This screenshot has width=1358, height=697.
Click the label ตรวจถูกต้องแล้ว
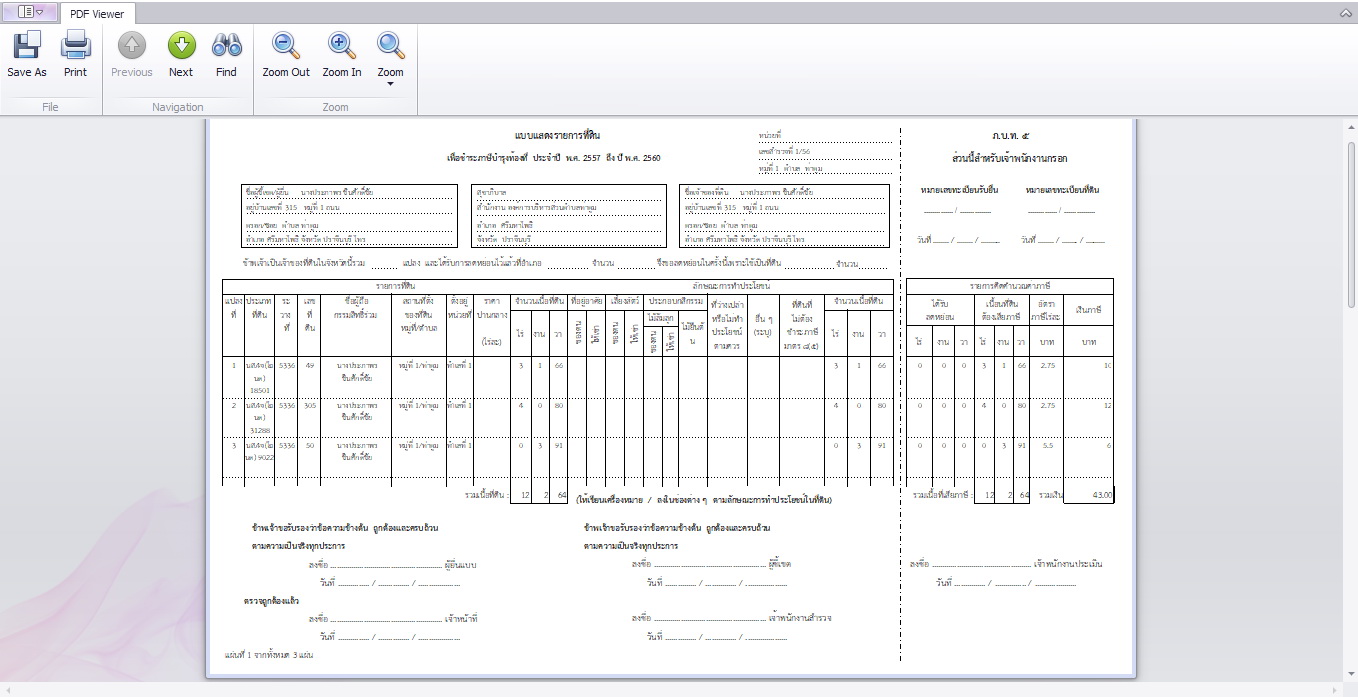coord(271,601)
